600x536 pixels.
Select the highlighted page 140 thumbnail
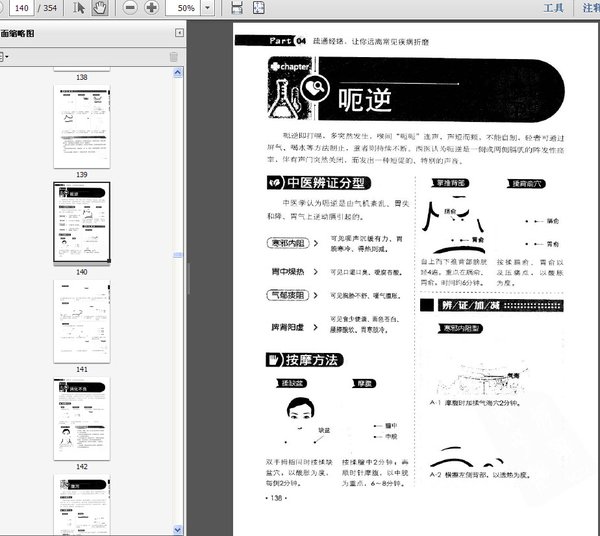[x=82, y=222]
